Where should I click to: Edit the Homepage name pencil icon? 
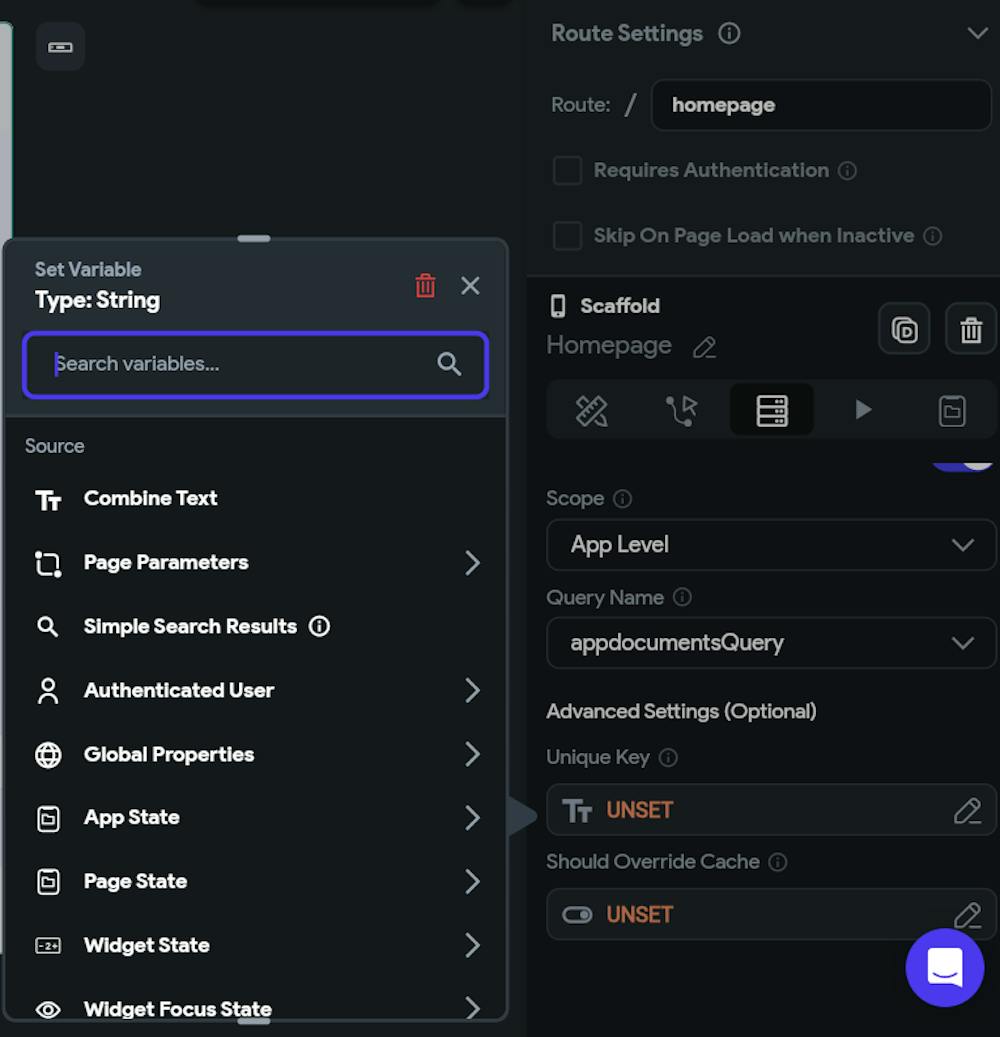(705, 347)
